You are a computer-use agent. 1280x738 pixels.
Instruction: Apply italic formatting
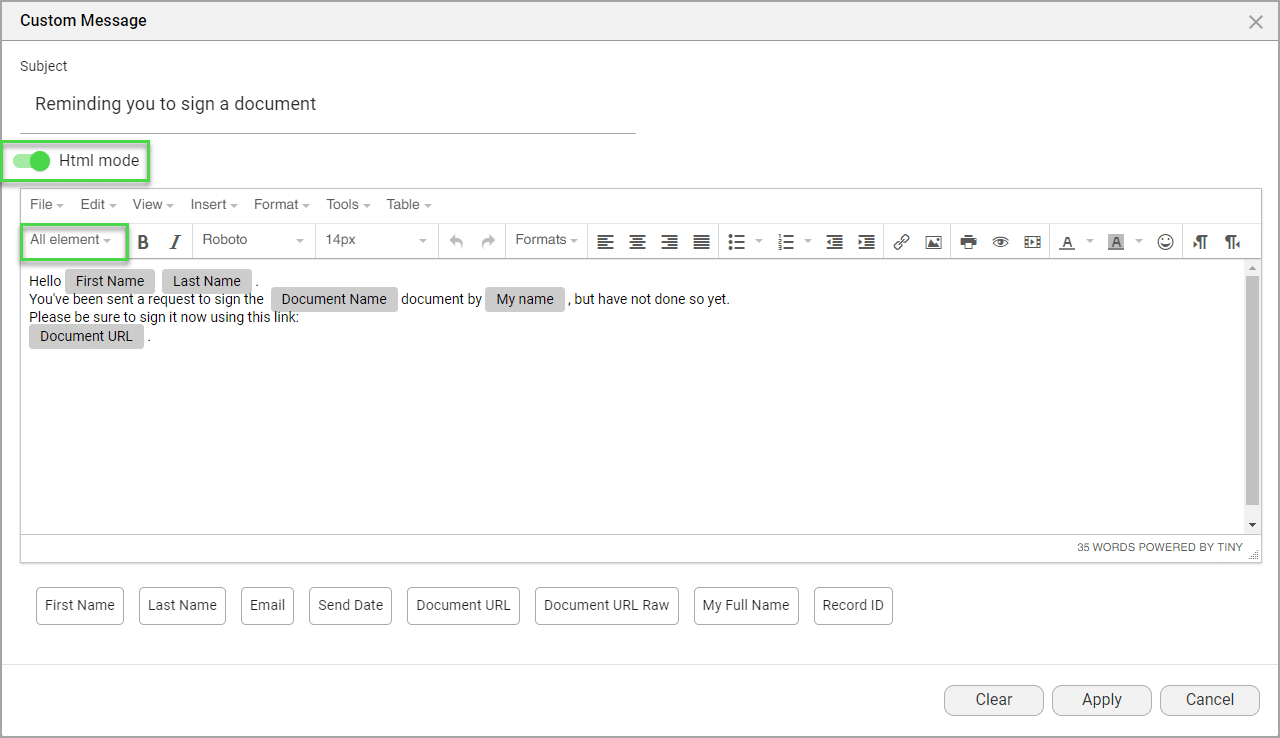(x=175, y=241)
